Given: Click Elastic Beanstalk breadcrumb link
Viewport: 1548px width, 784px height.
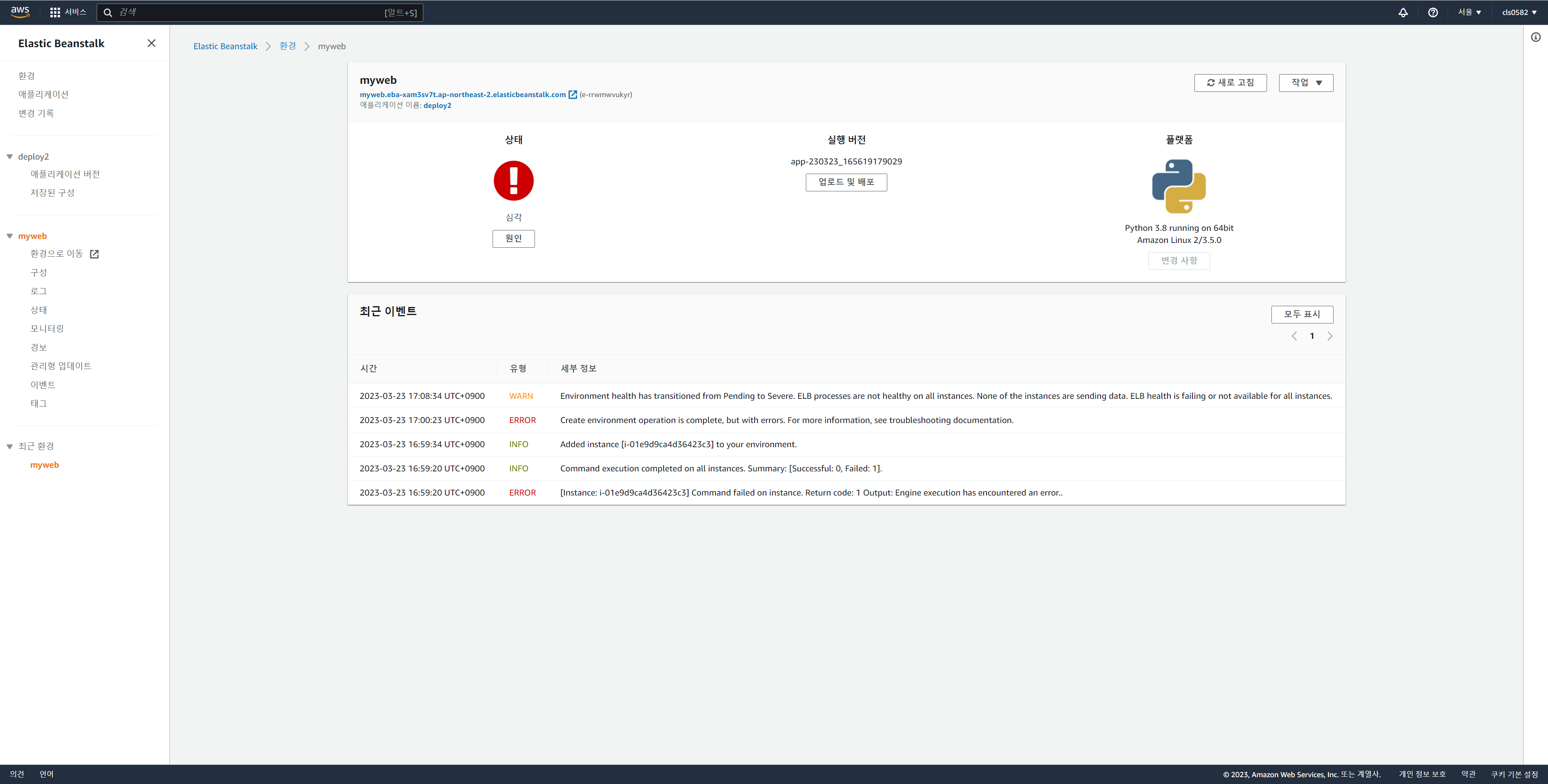Looking at the screenshot, I should 225,46.
